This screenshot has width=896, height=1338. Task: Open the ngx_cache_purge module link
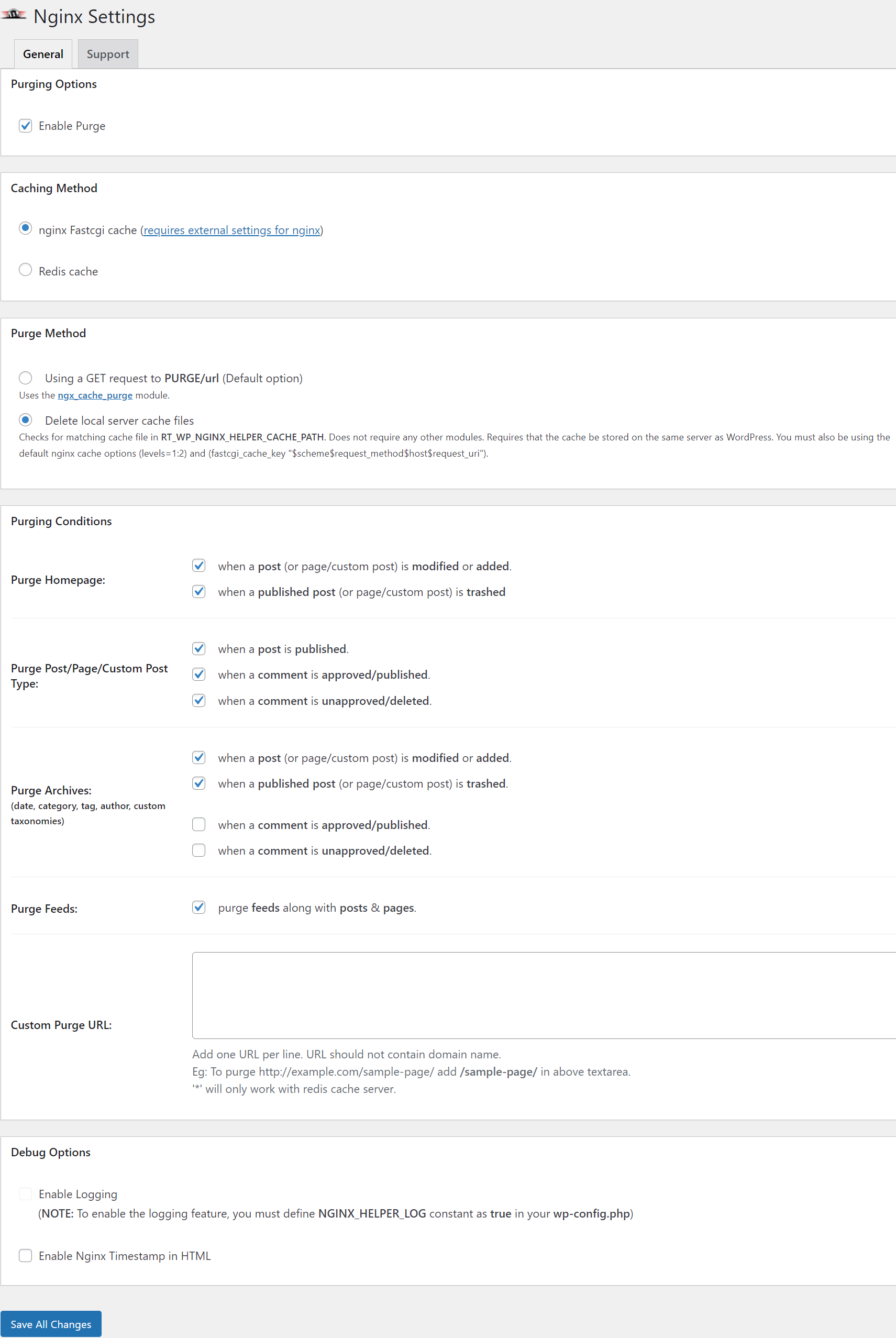(95, 395)
